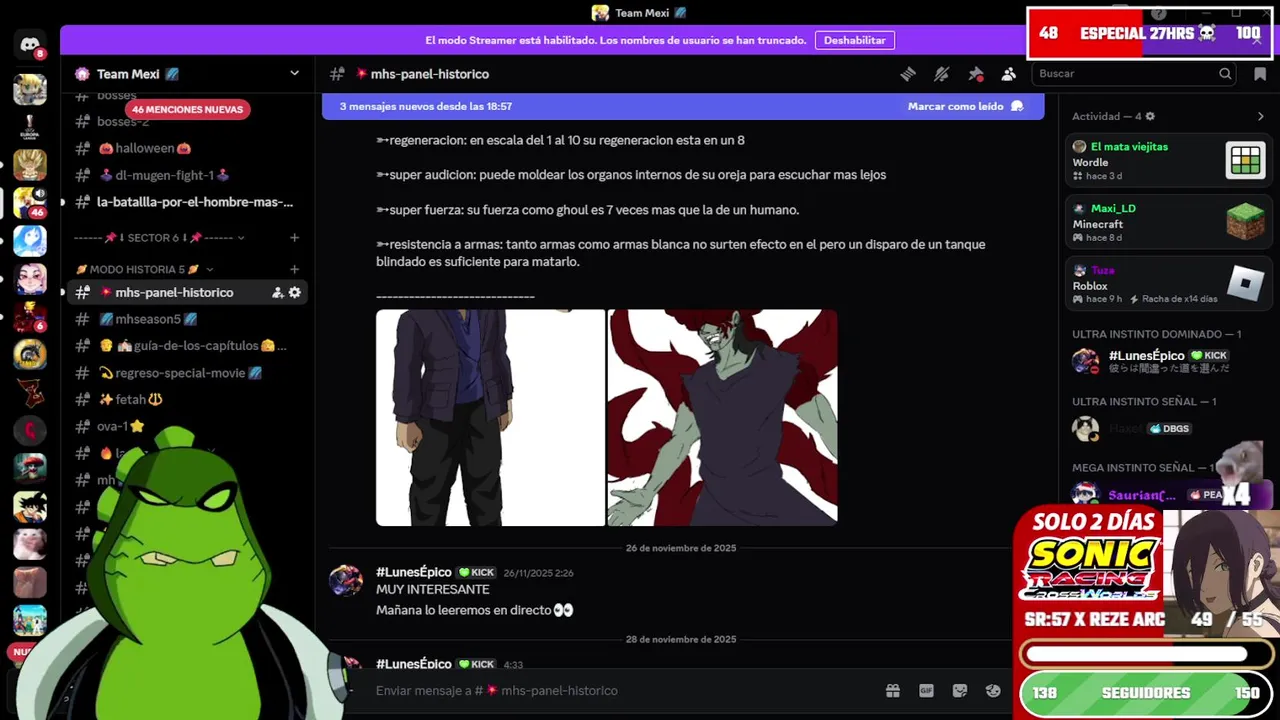Click the 'MUY INTERESANTE' message text

point(433,590)
